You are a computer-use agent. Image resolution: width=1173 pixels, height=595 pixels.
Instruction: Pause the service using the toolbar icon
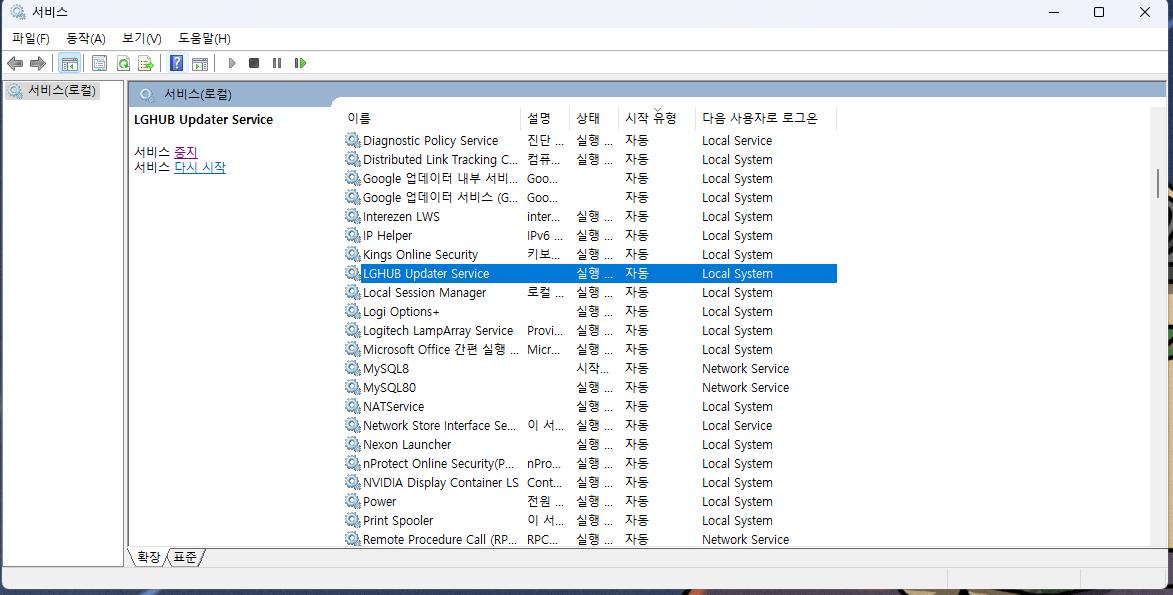click(x=276, y=62)
